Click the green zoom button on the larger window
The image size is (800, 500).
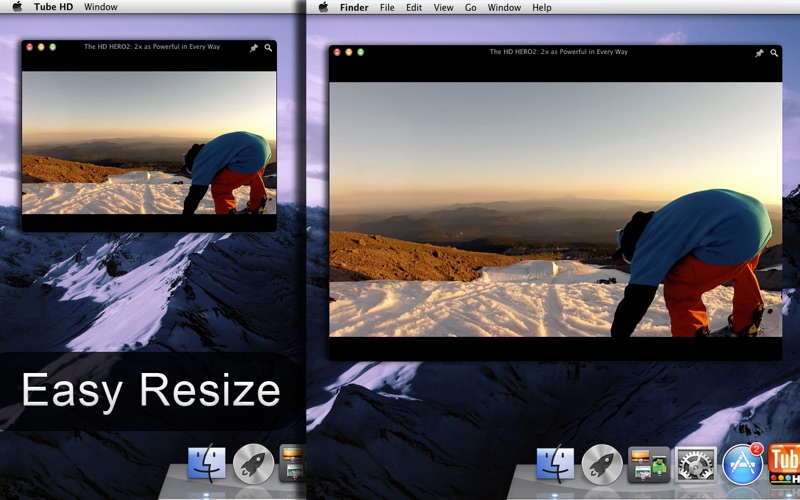pos(360,52)
